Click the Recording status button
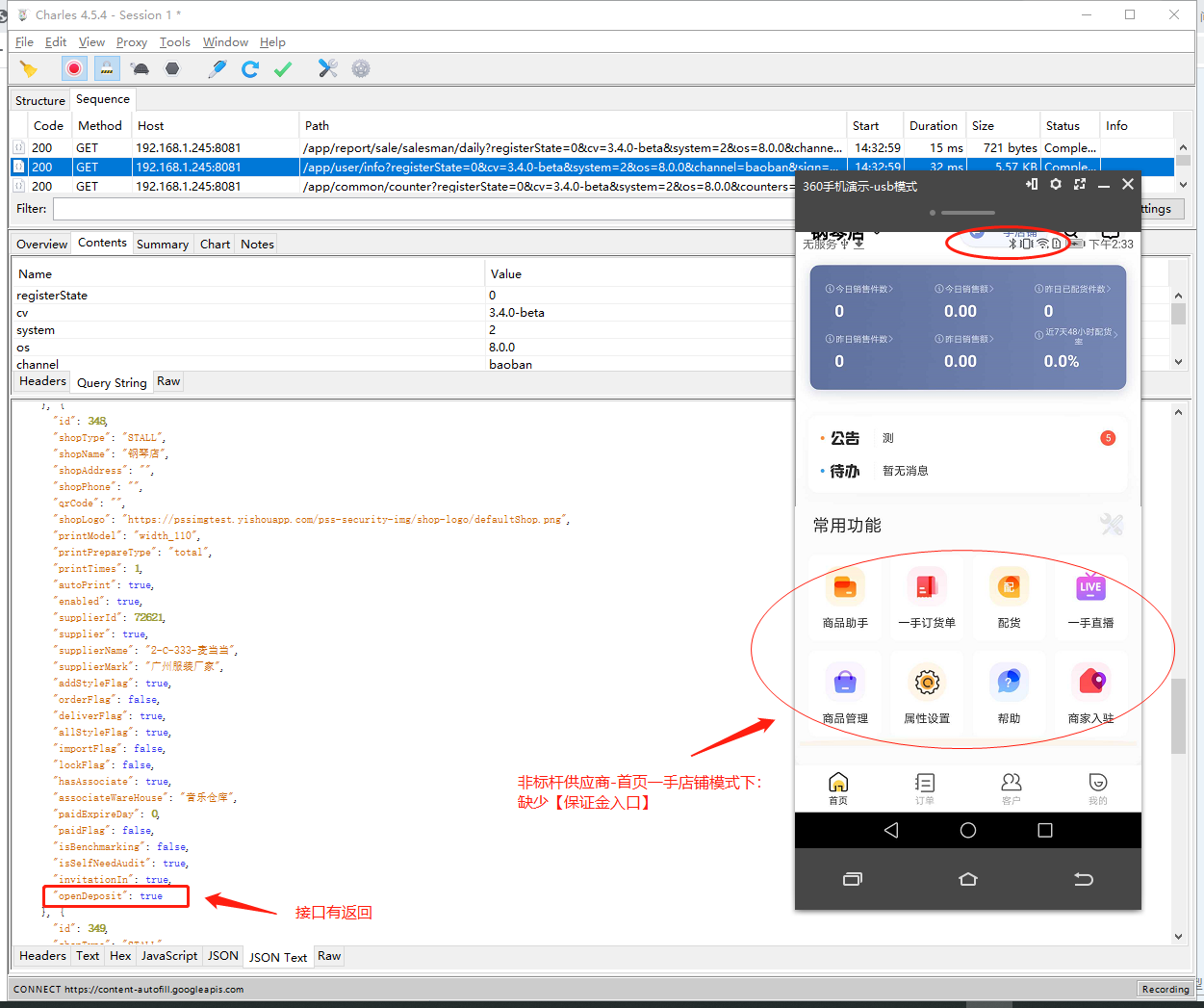1204x1008 pixels. click(1166, 989)
